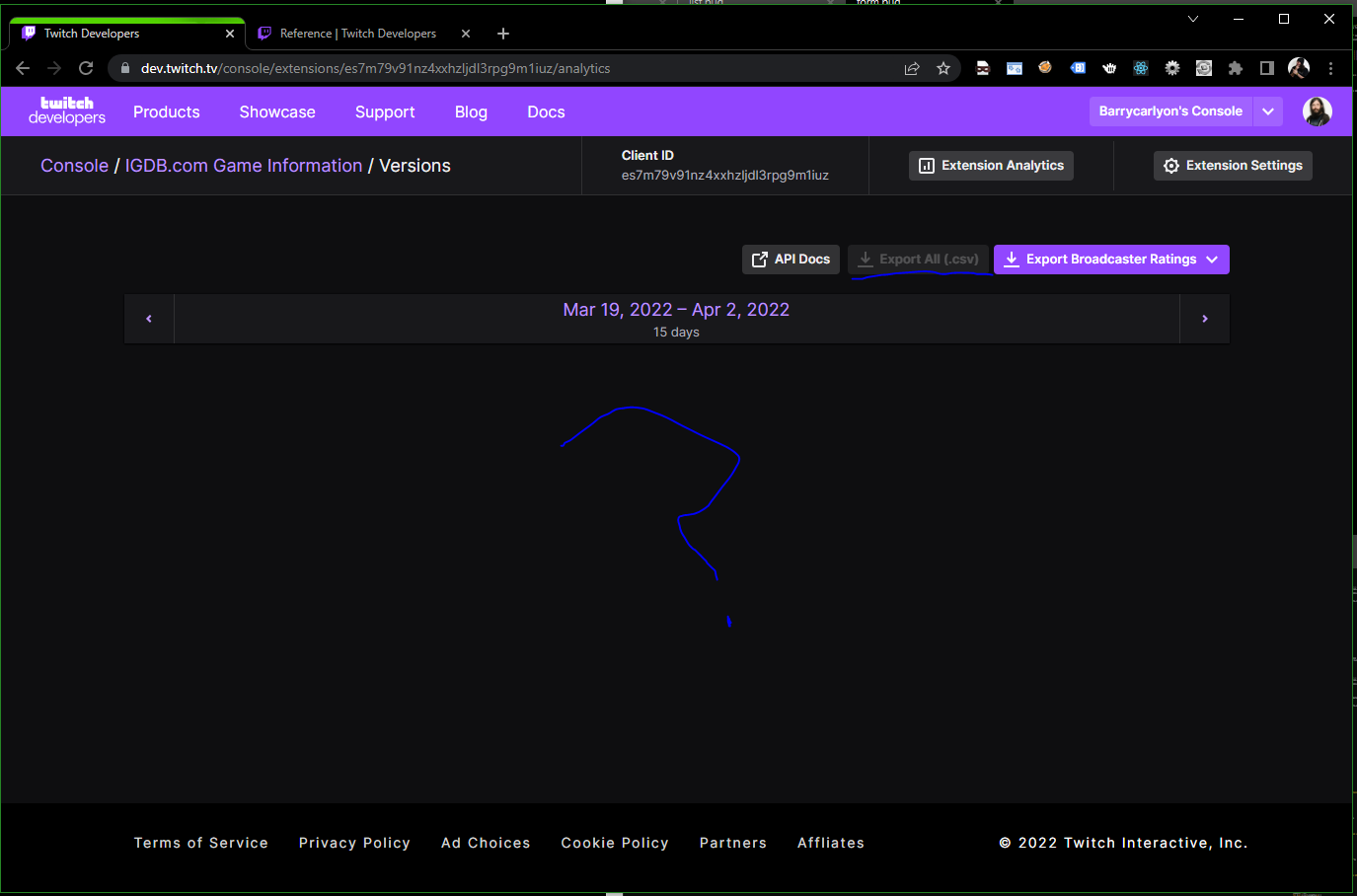Click the Twitch developers logo
The image size is (1357, 896).
point(66,111)
